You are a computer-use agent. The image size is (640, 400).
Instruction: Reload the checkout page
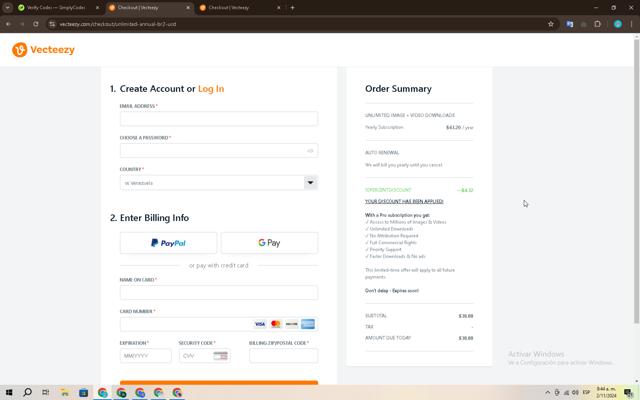[36, 24]
